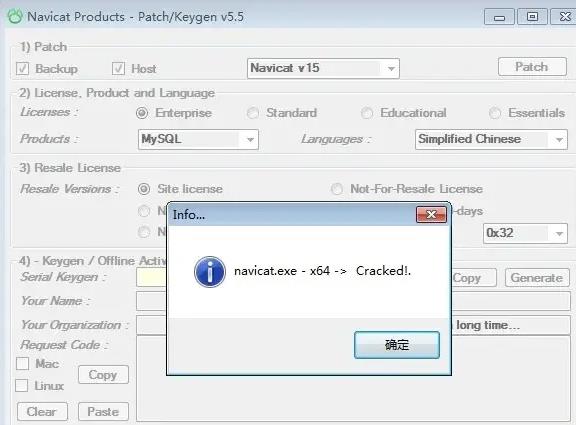
Task: Click the Paste button
Action: (103, 411)
